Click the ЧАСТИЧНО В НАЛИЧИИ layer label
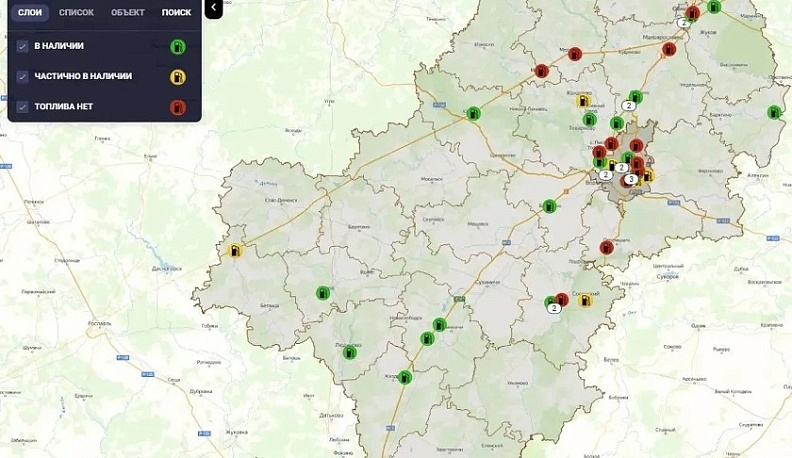The image size is (792, 458). tap(83, 76)
